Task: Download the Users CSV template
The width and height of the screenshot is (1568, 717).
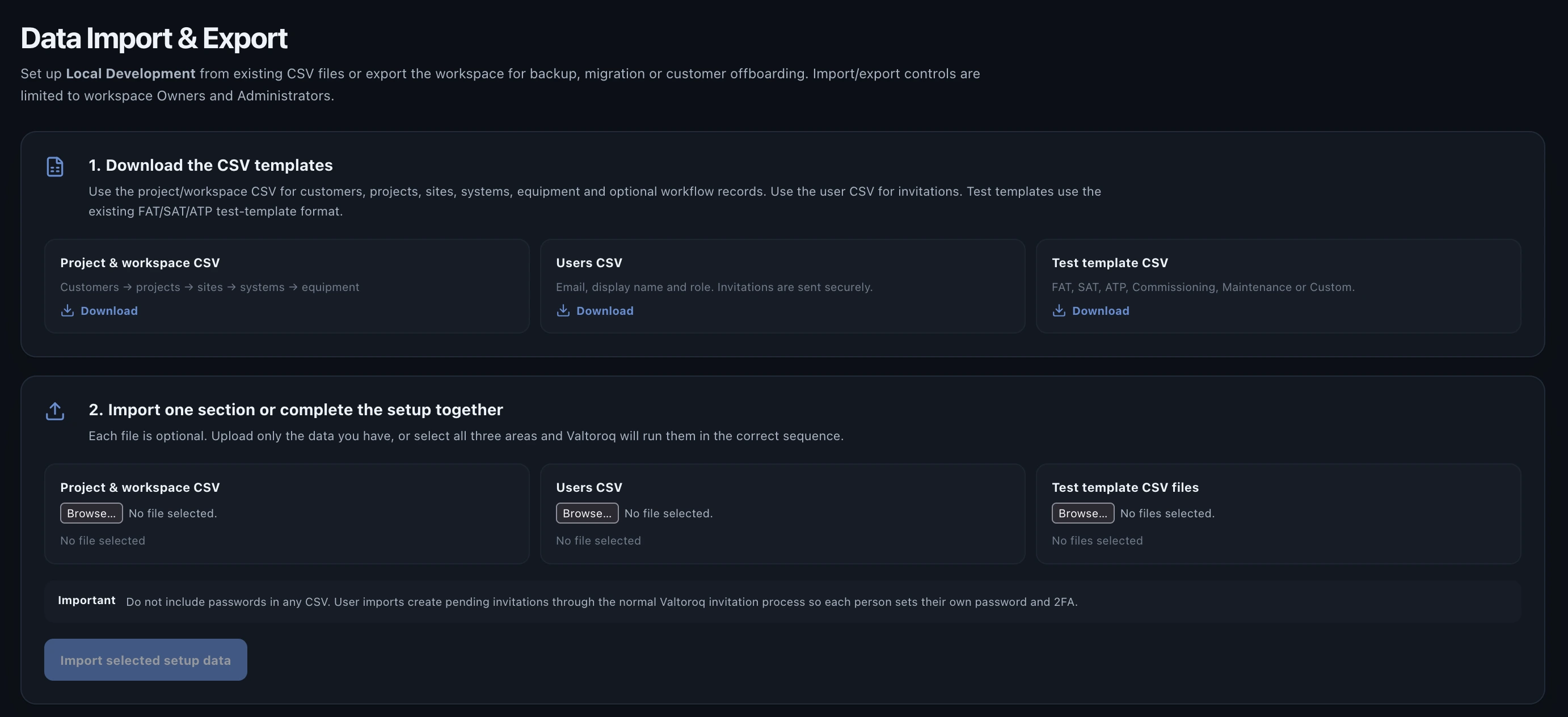Action: tap(595, 310)
